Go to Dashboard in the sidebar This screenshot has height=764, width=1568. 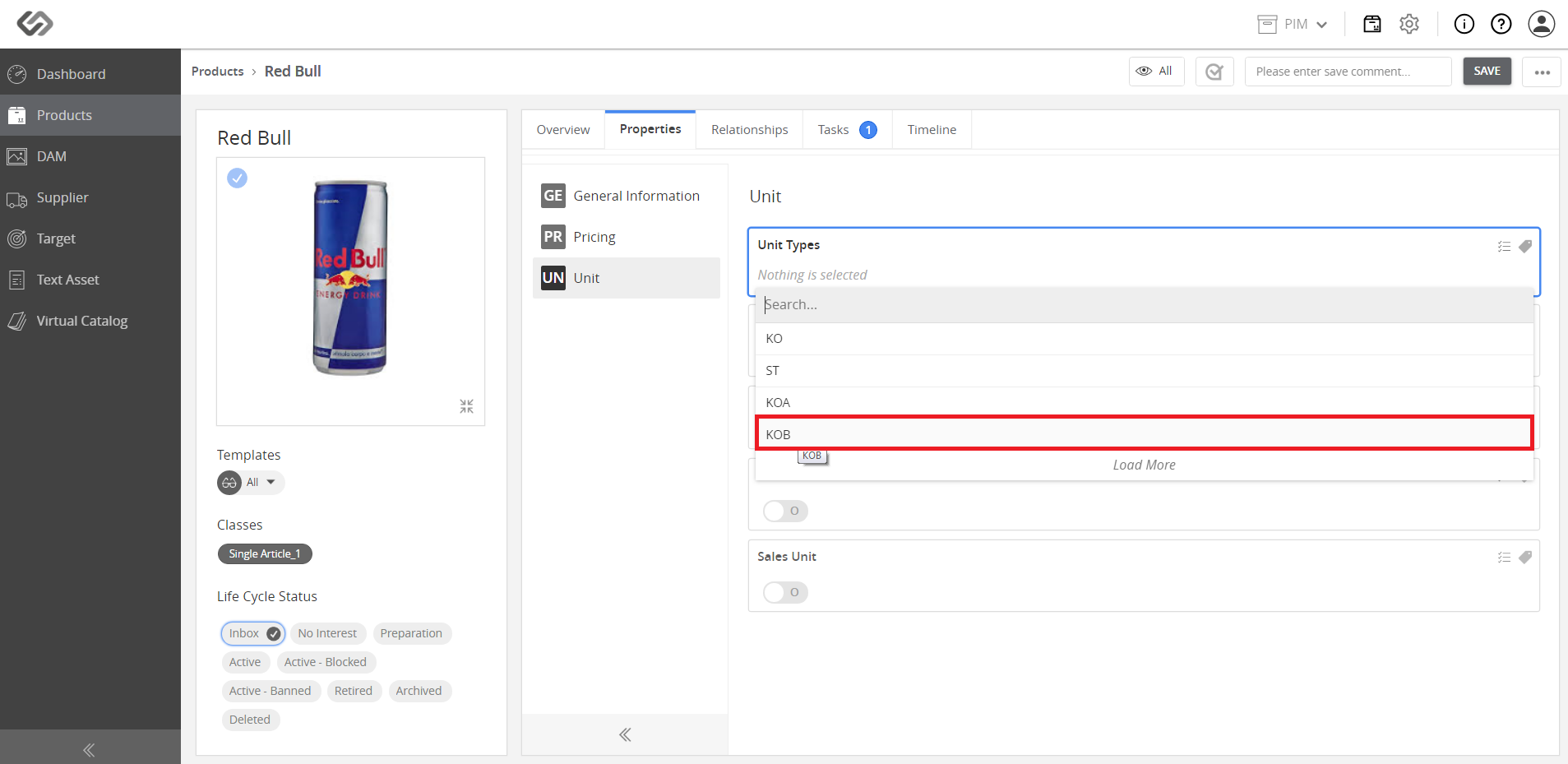(90, 74)
